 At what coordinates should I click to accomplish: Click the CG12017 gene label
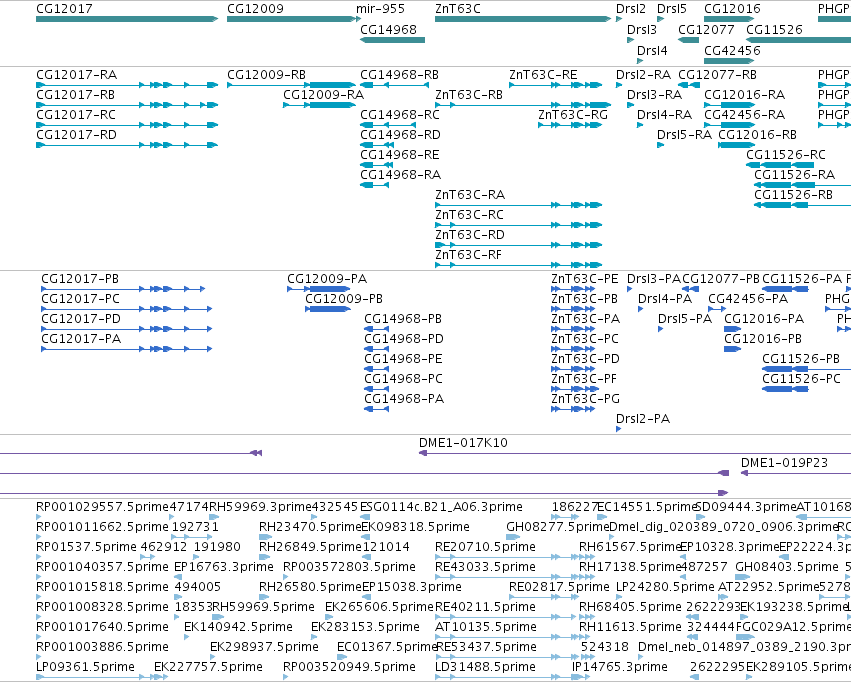64,9
